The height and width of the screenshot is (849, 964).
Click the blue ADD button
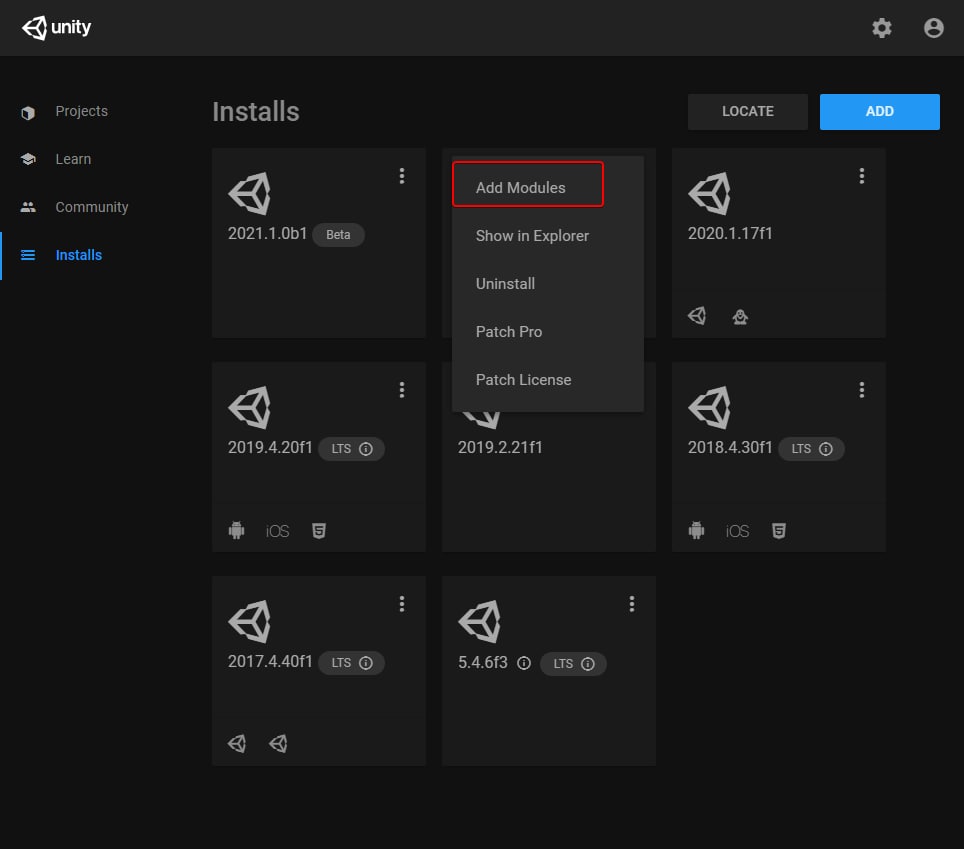[879, 112]
